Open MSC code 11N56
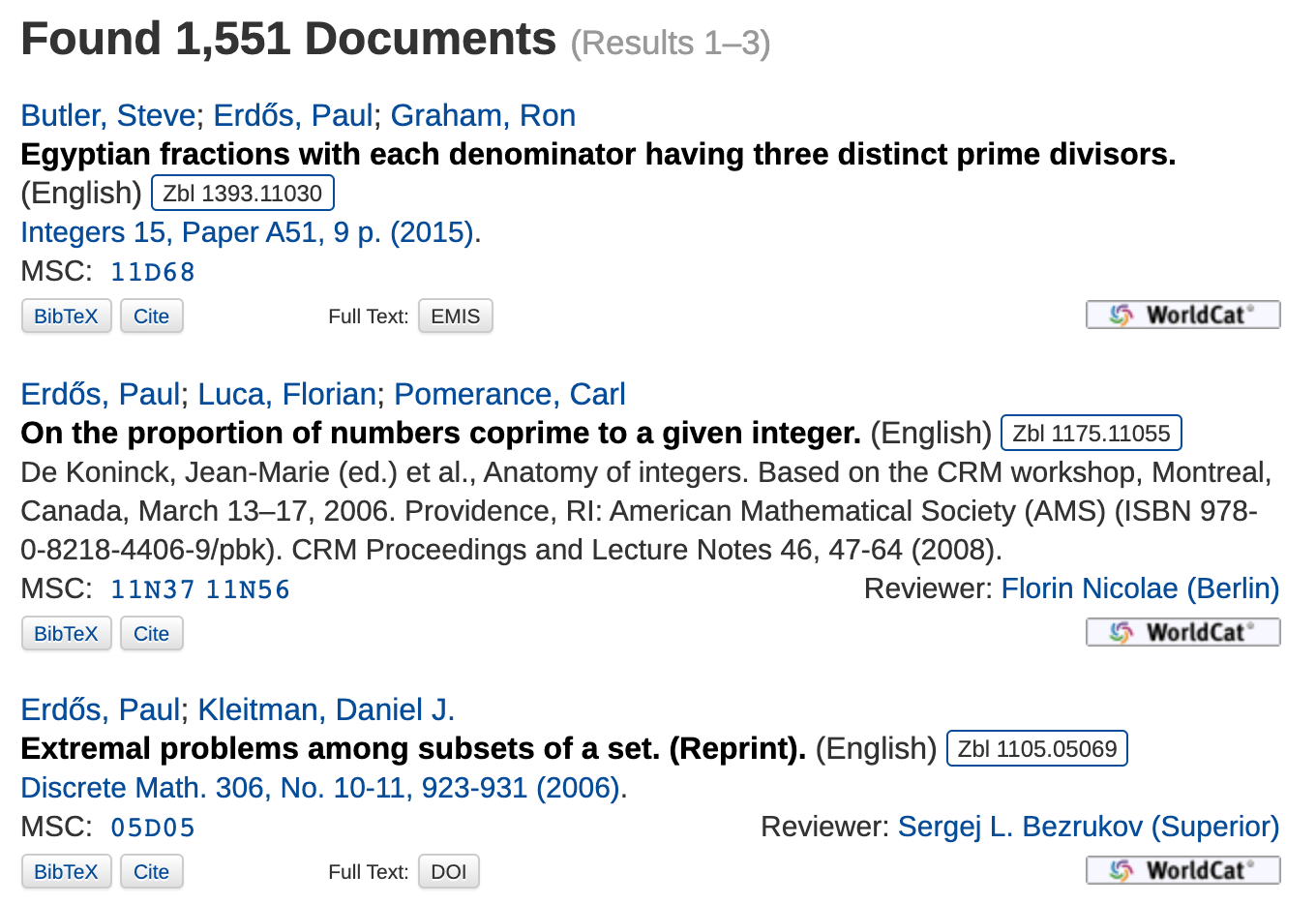This screenshot has height=904, width=1316. pyautogui.click(x=248, y=589)
